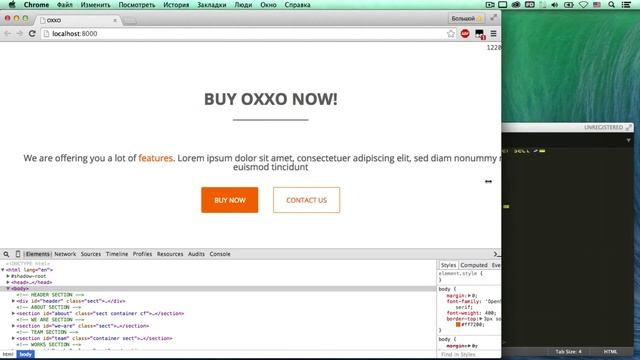
Task: Open the Закладки menu
Action: click(x=211, y=5)
